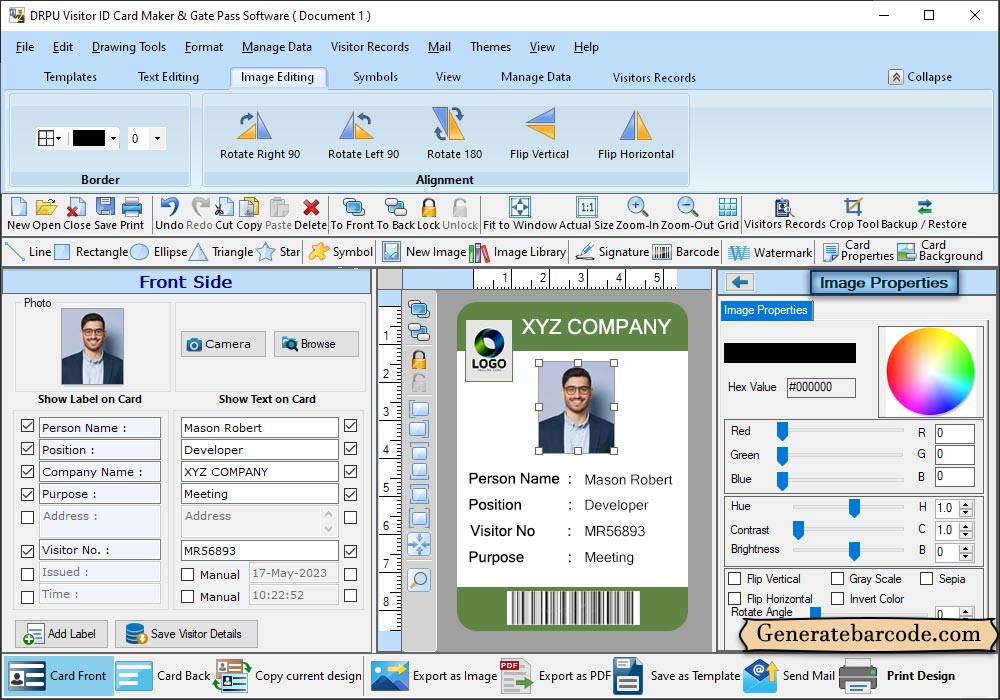Insert a Barcode element
This screenshot has height=700, width=1000.
[686, 252]
